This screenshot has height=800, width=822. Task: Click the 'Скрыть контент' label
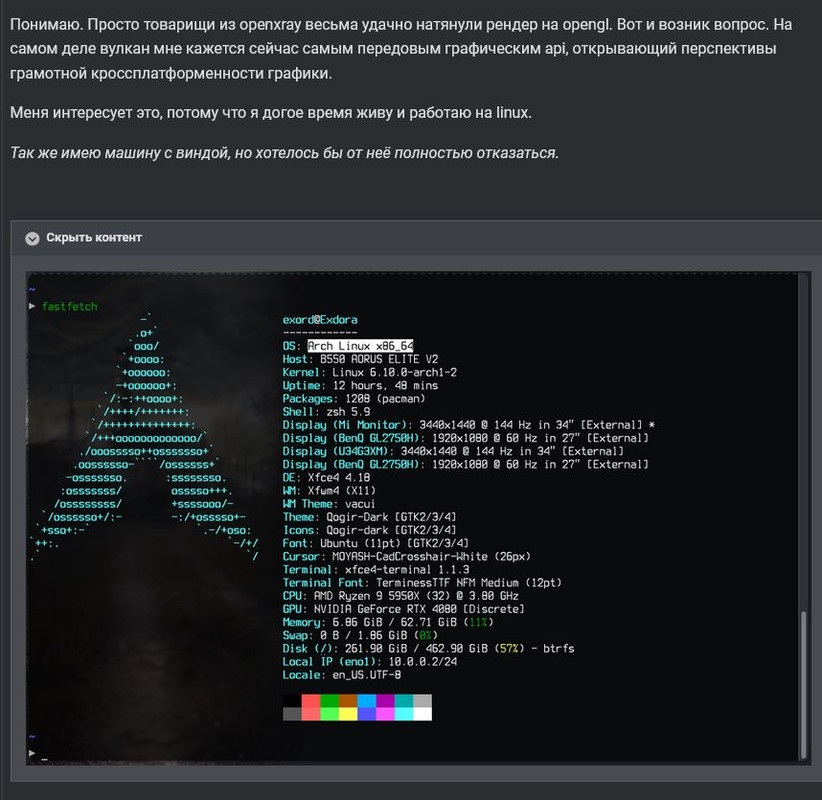(x=94, y=237)
